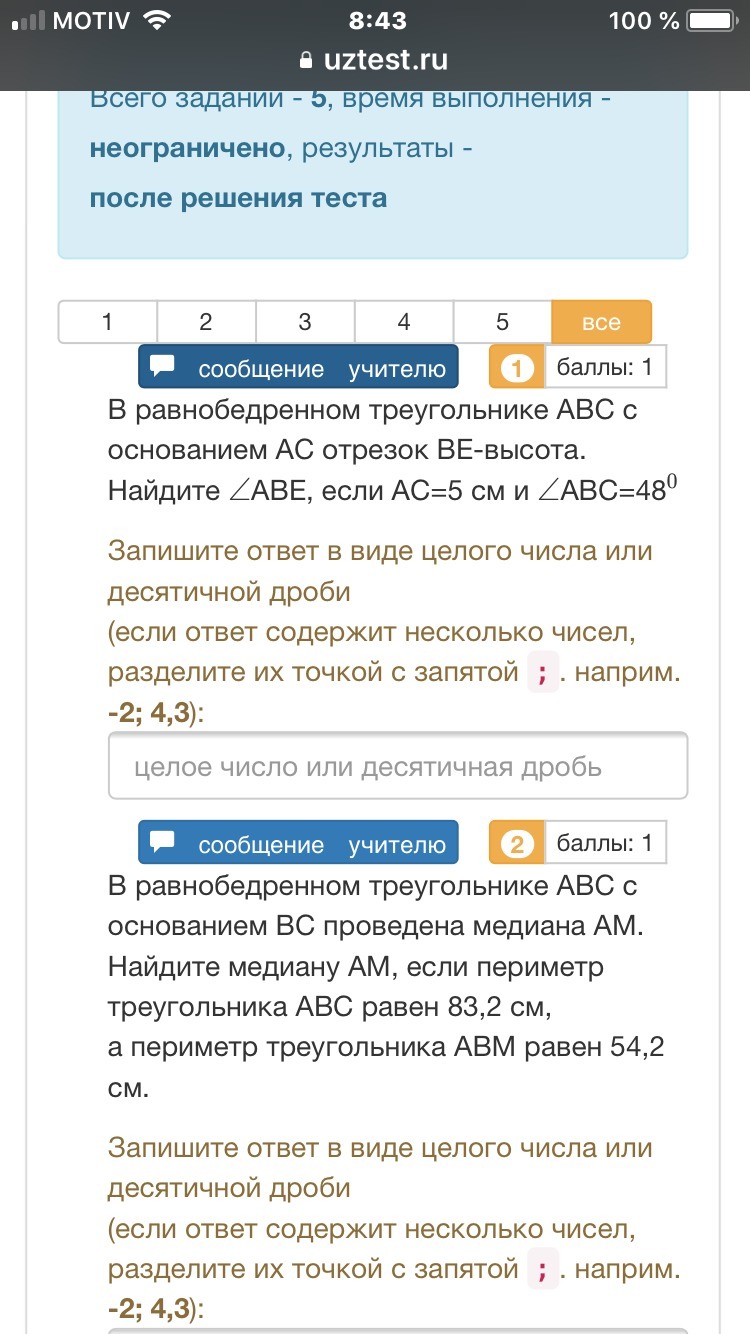Click 'баллы: 1' label for question 2
Image resolution: width=750 pixels, height=1334 pixels.
tap(604, 843)
